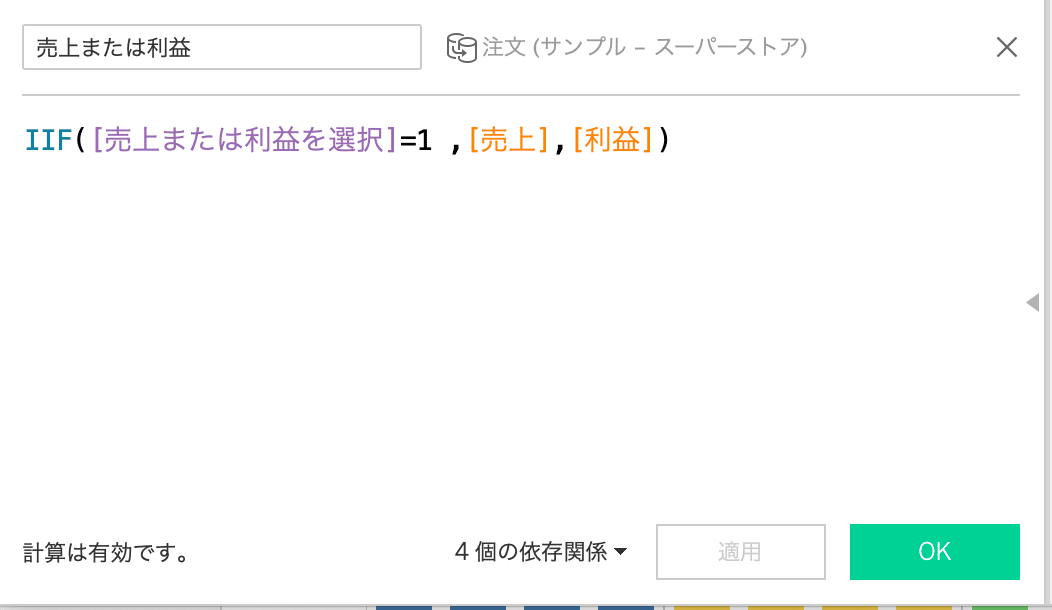Click the closing parenthesis ending the formula
This screenshot has width=1052, height=610.
pyautogui.click(x=664, y=140)
